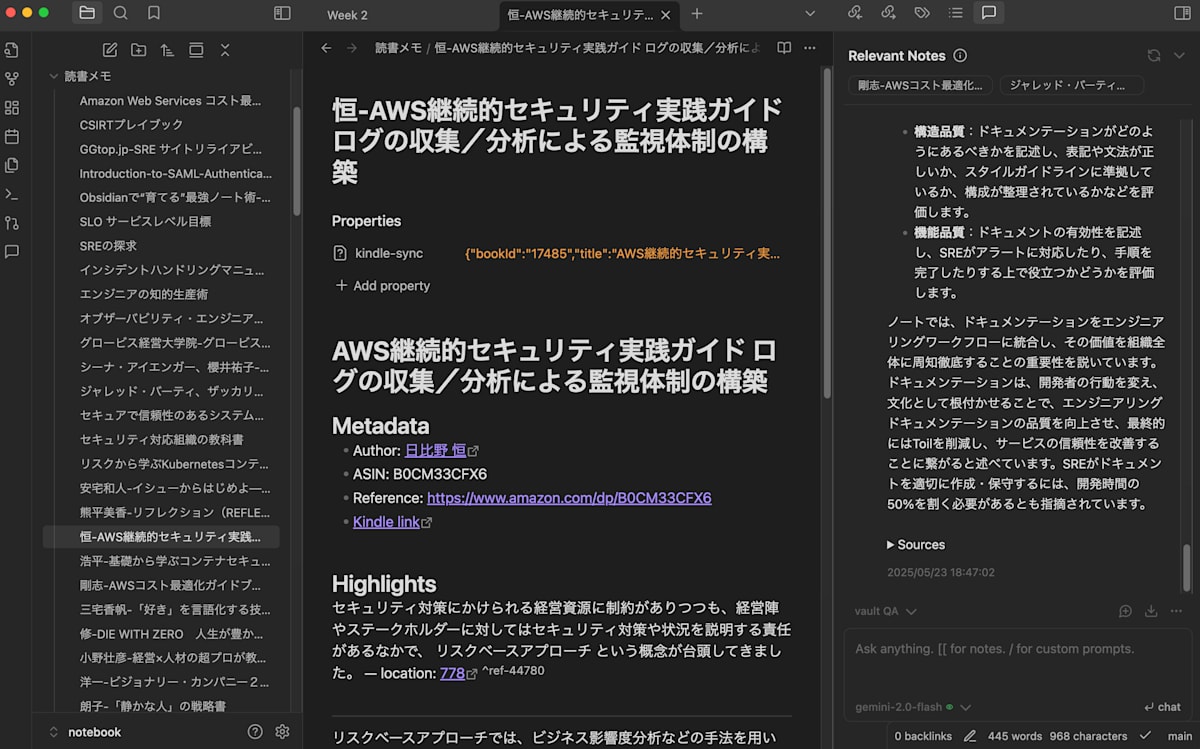This screenshot has height=749, width=1200.
Task: Open note セキュリティ対応組織の教科書
Action: (162, 440)
